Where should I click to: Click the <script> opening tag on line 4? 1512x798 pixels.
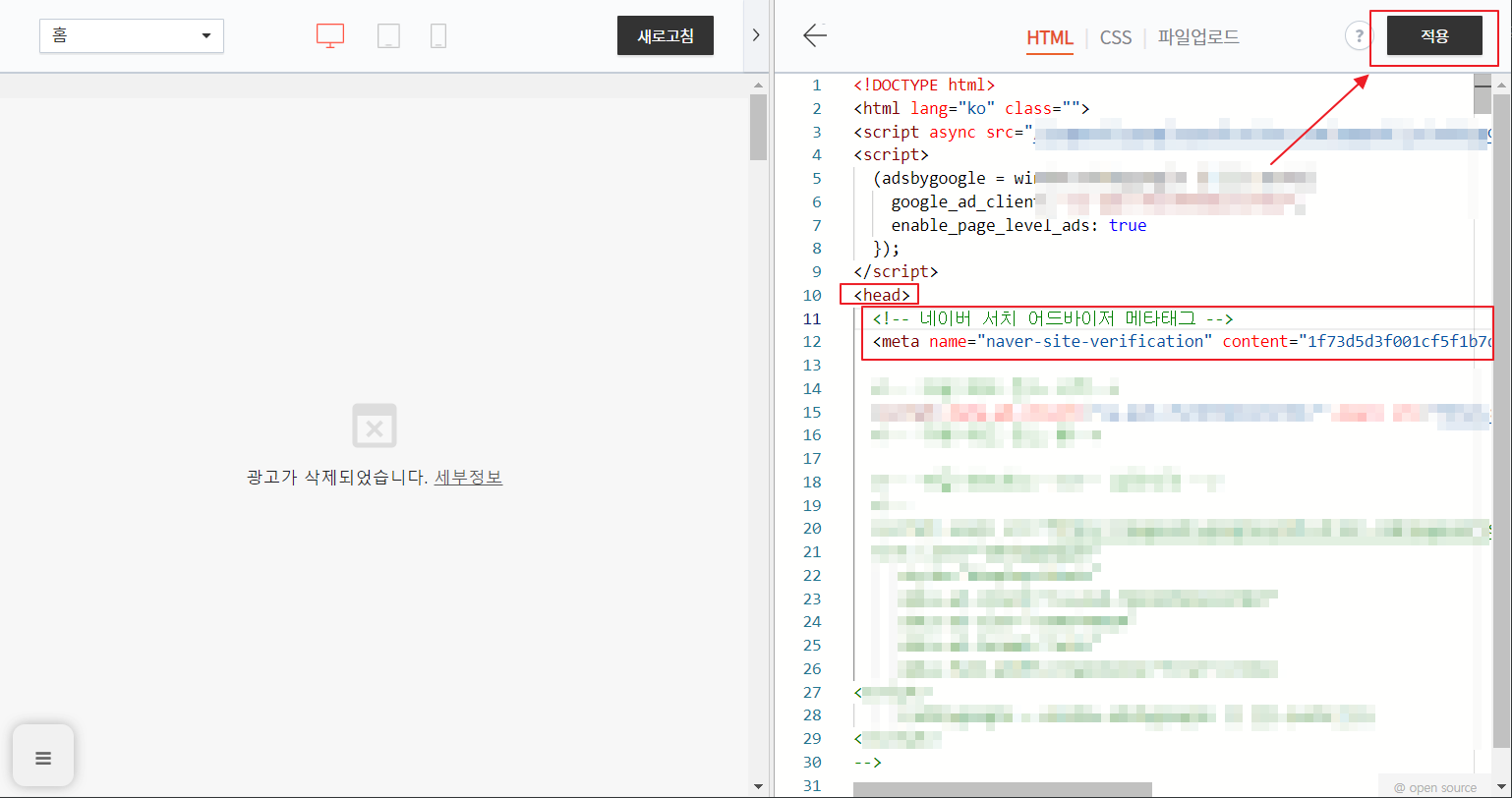click(891, 154)
